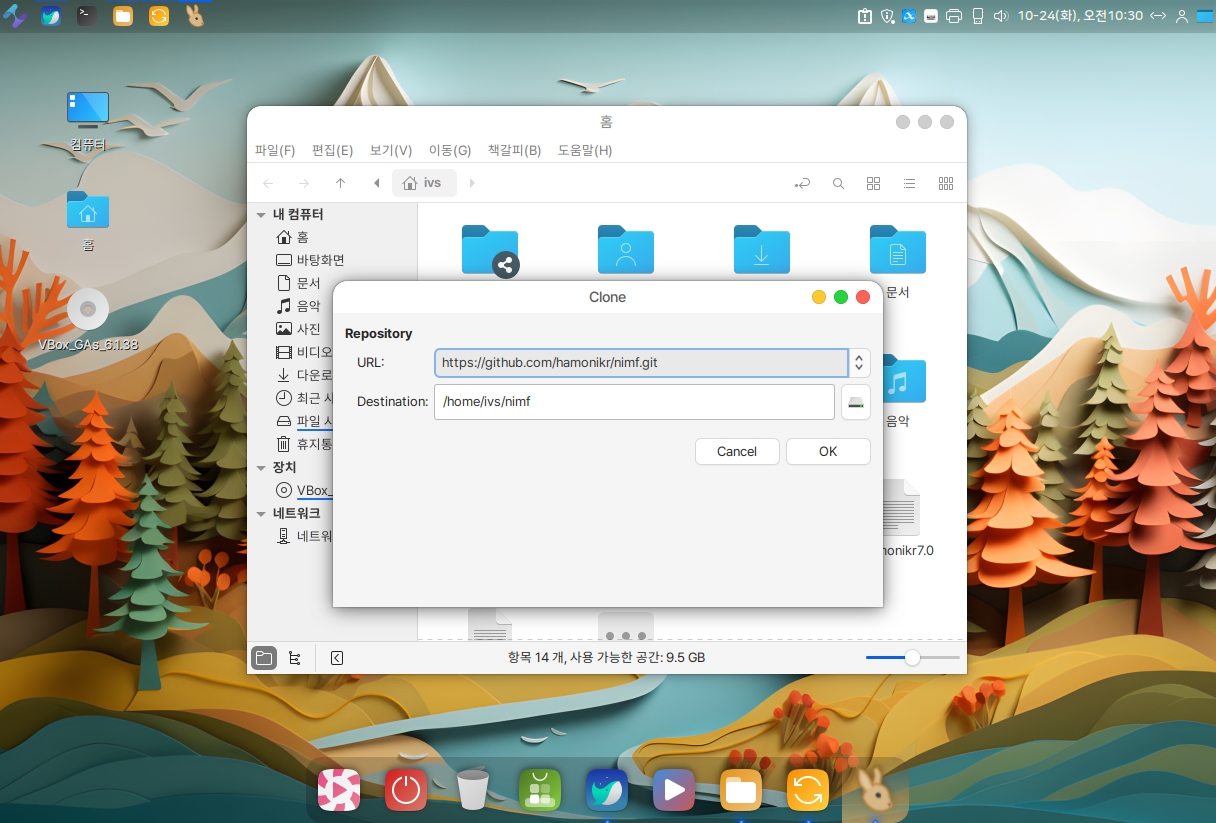The height and width of the screenshot is (823, 1216).
Task: Click the search icon in file manager toolbar
Action: pos(838,184)
